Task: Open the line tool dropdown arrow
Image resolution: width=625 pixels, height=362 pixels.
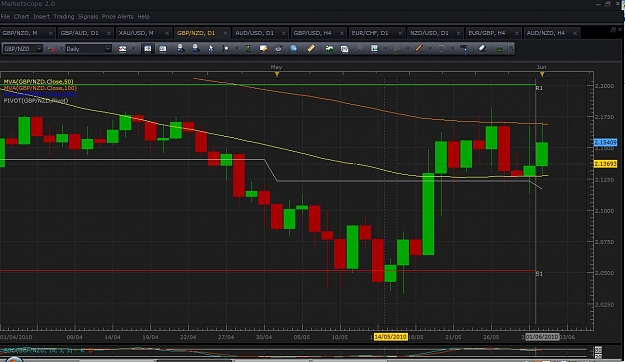Action: pyautogui.click(x=430, y=49)
